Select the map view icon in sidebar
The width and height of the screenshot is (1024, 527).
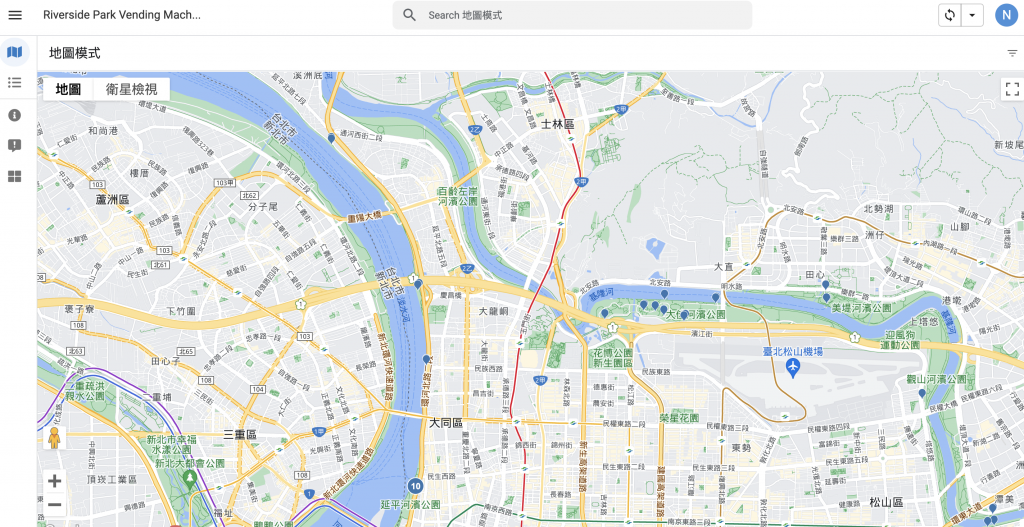pyautogui.click(x=14, y=52)
